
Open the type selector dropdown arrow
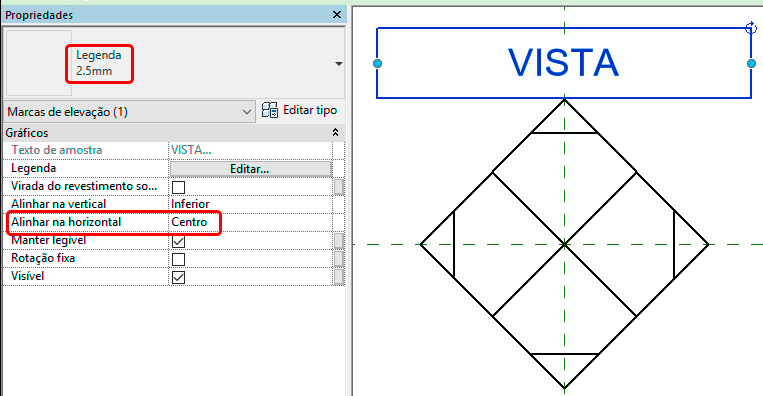339,64
